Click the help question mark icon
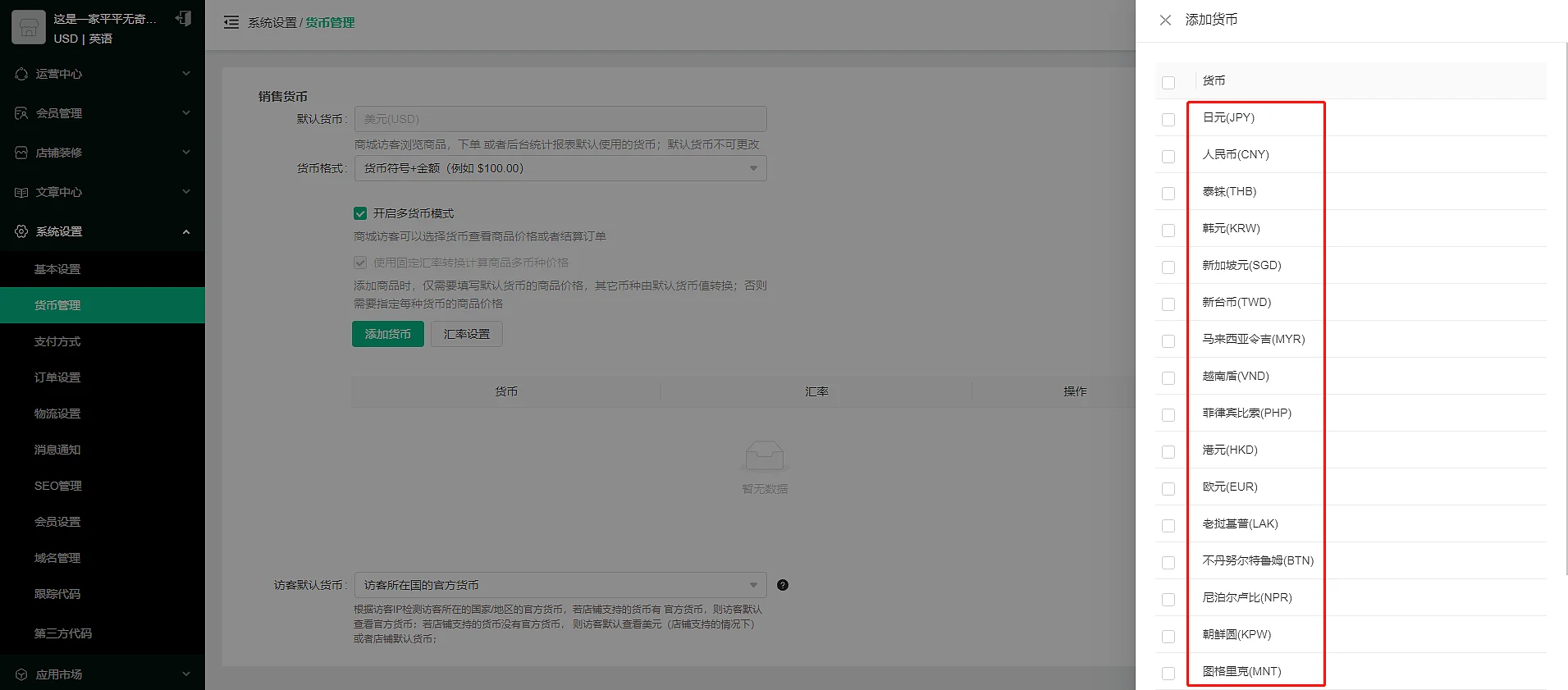This screenshot has width=1568, height=690. [x=783, y=585]
